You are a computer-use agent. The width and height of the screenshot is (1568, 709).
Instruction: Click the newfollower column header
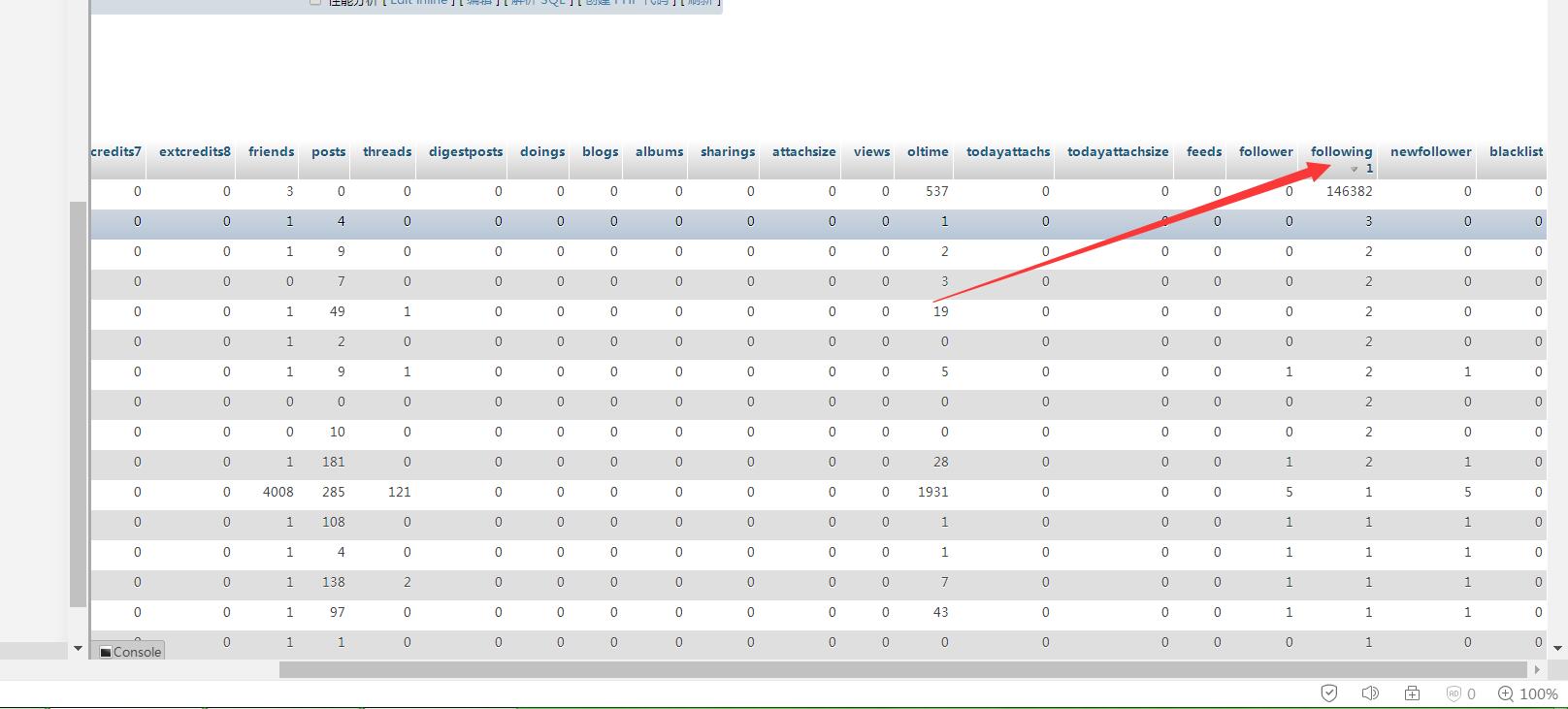(1430, 151)
